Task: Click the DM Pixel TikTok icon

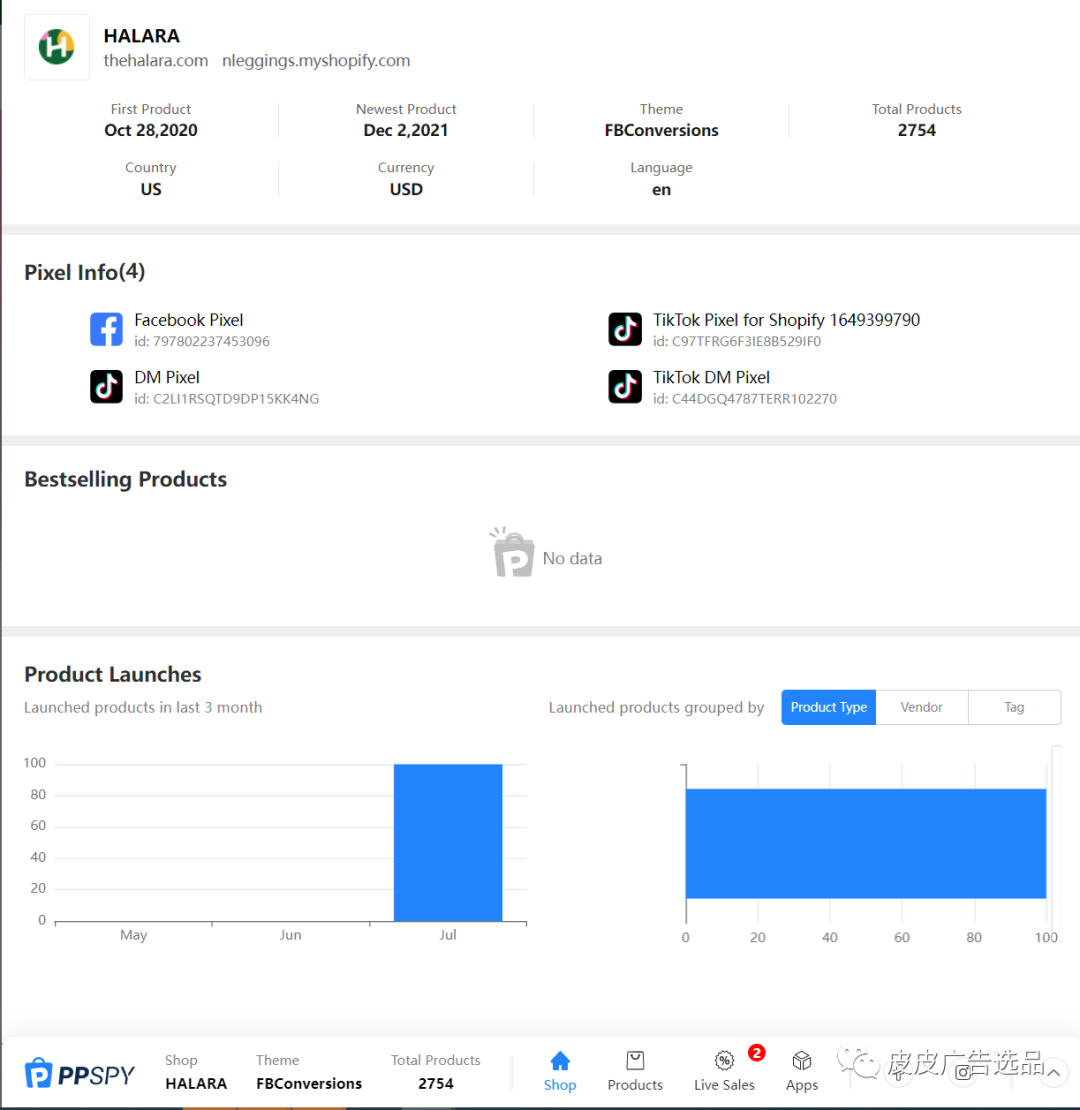Action: [x=106, y=387]
